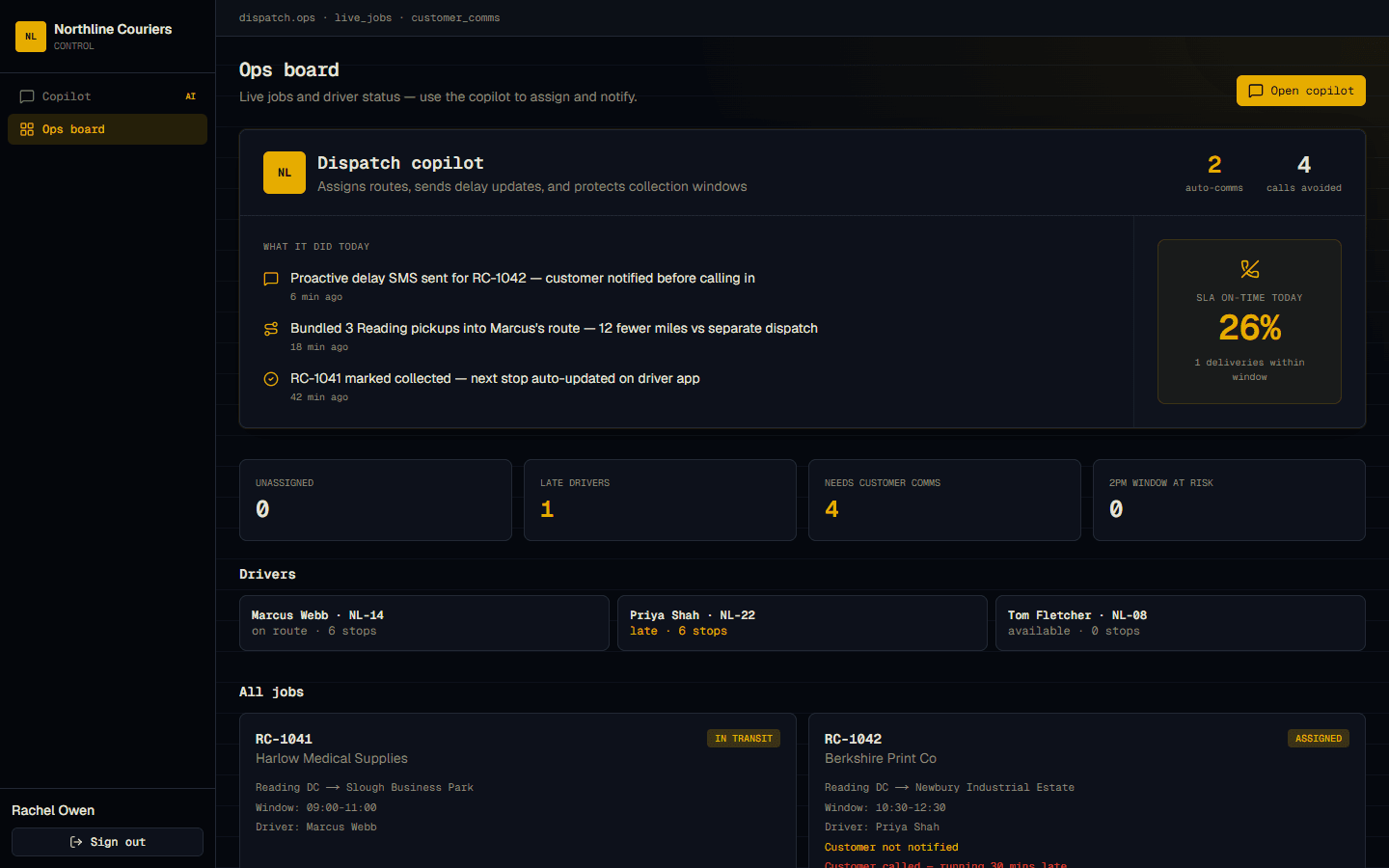Click the AI badge beside Copilot
The image size is (1389, 868).
[190, 96]
